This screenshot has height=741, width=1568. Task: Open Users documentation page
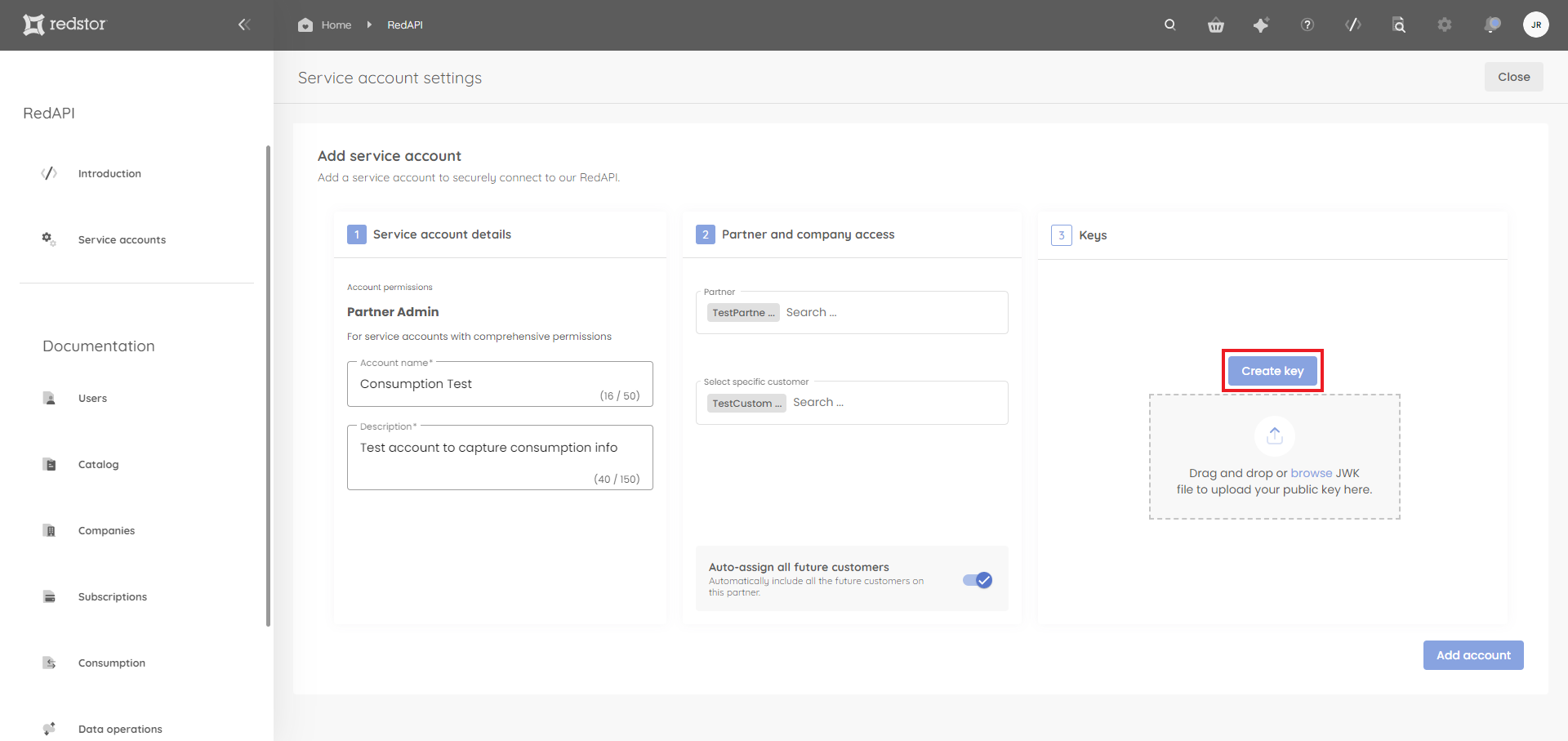coord(92,399)
